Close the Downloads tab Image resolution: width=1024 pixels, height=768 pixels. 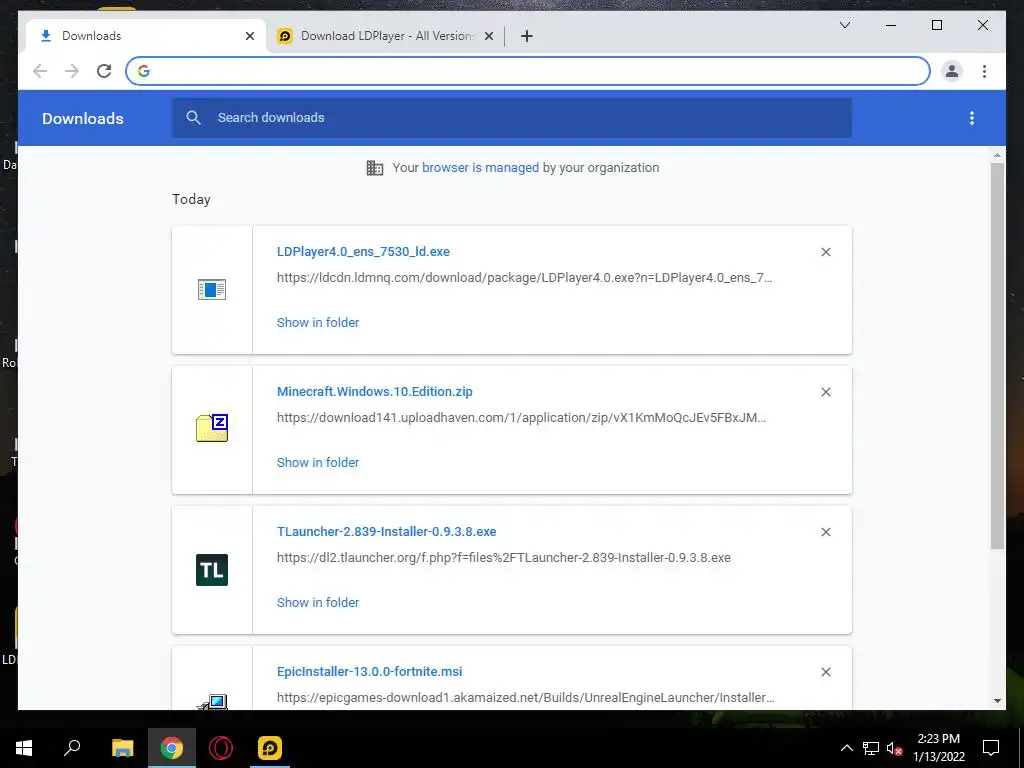click(x=249, y=36)
